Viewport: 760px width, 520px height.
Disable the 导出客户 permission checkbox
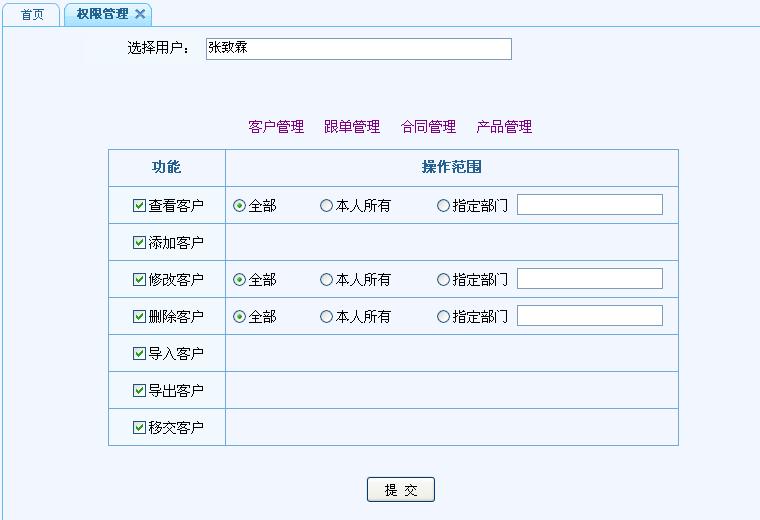click(139, 391)
